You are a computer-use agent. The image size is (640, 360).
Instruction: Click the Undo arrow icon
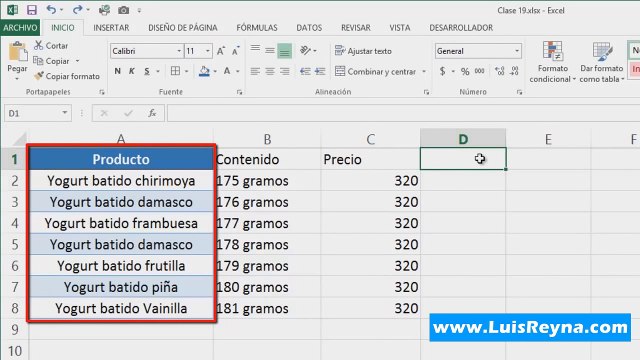click(51, 10)
